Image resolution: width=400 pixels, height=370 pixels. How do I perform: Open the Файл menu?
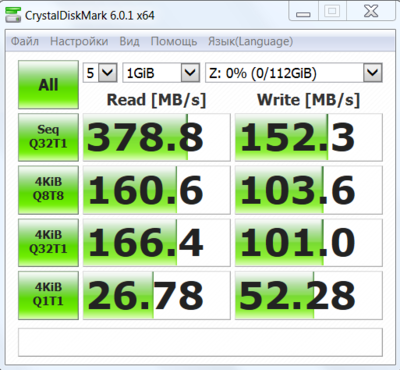point(25,41)
